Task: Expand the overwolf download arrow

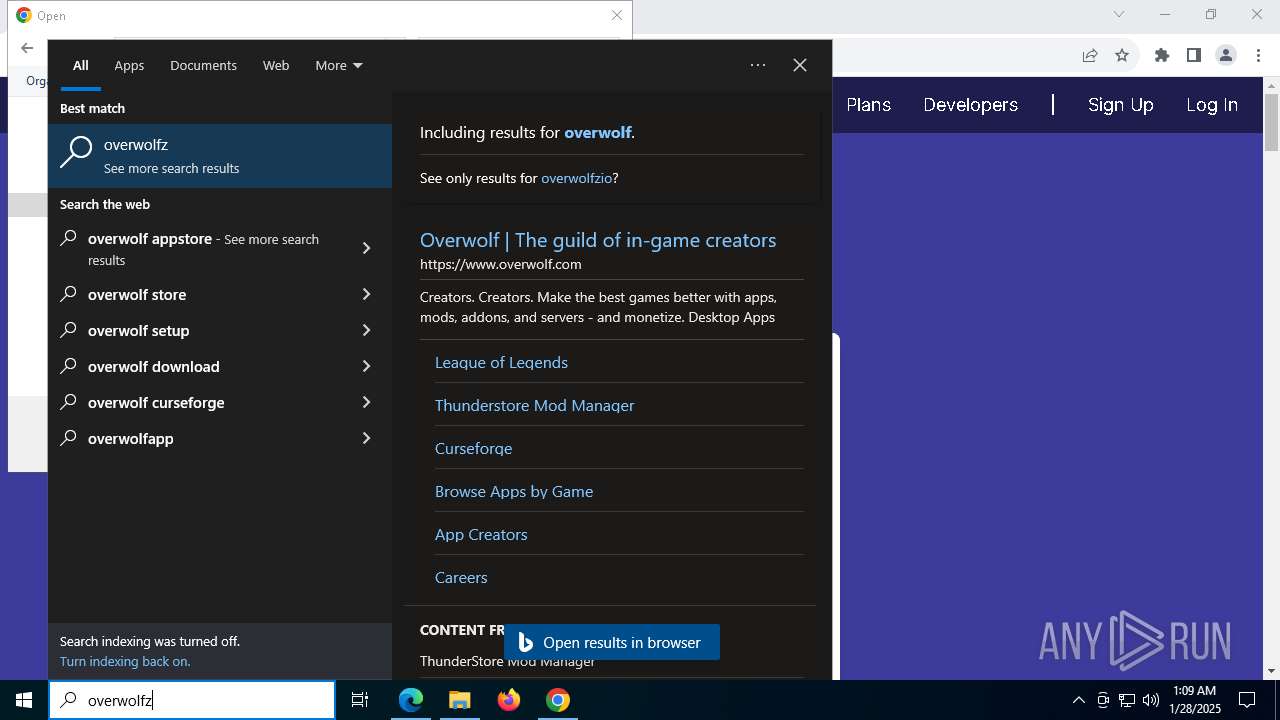Action: (366, 366)
